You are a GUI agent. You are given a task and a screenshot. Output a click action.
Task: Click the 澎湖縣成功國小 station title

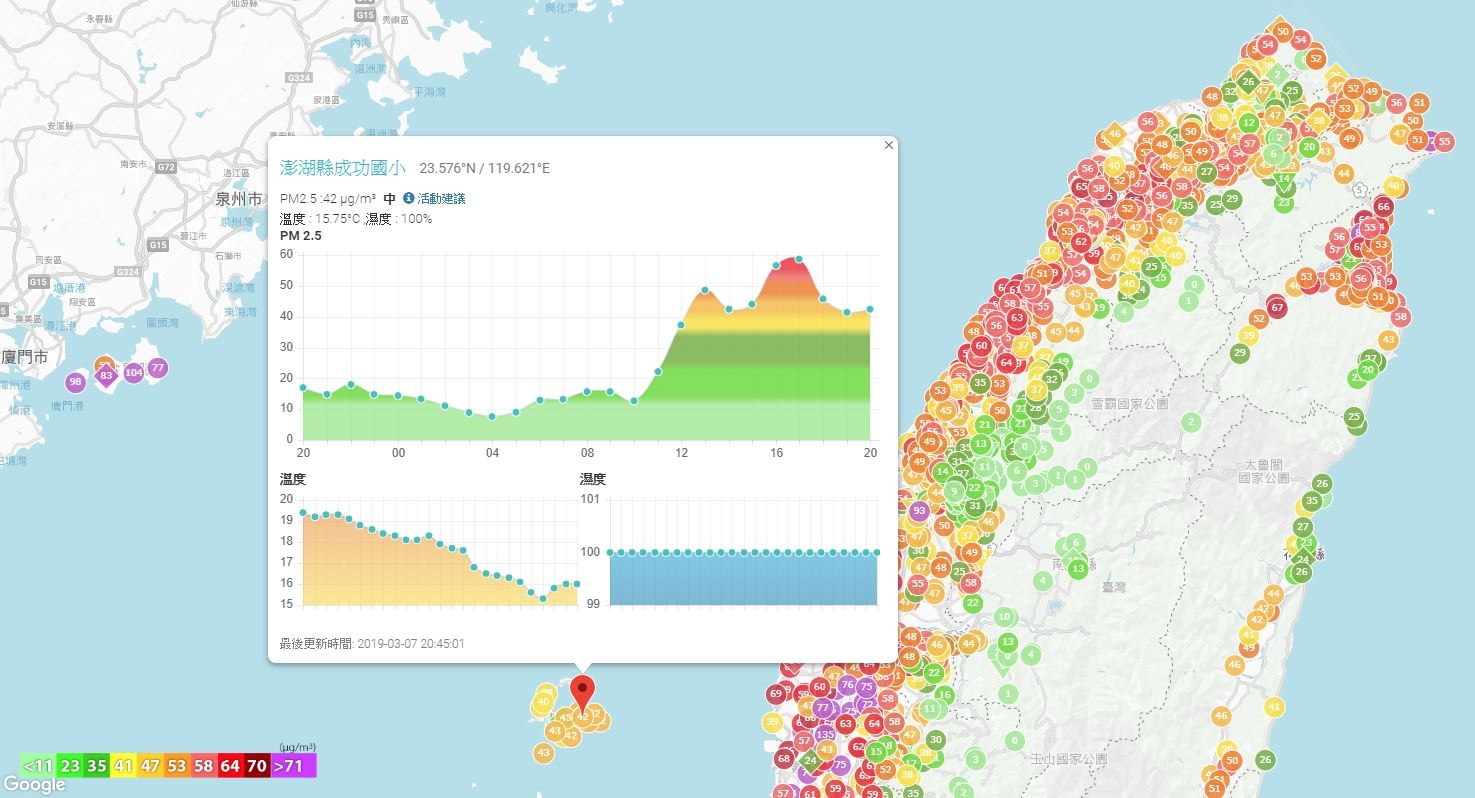(343, 167)
